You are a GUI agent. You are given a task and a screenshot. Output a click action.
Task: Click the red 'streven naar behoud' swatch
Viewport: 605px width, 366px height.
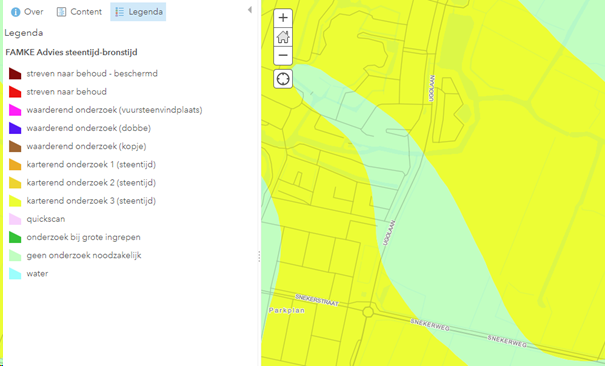click(x=15, y=92)
